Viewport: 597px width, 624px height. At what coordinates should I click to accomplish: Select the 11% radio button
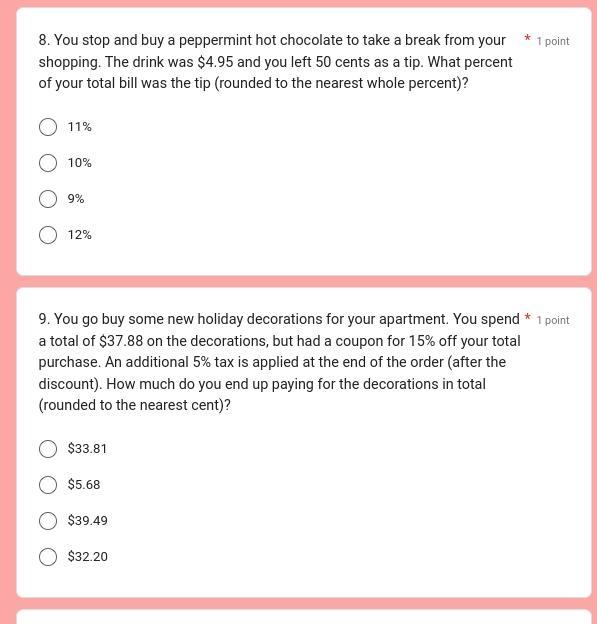tap(48, 127)
